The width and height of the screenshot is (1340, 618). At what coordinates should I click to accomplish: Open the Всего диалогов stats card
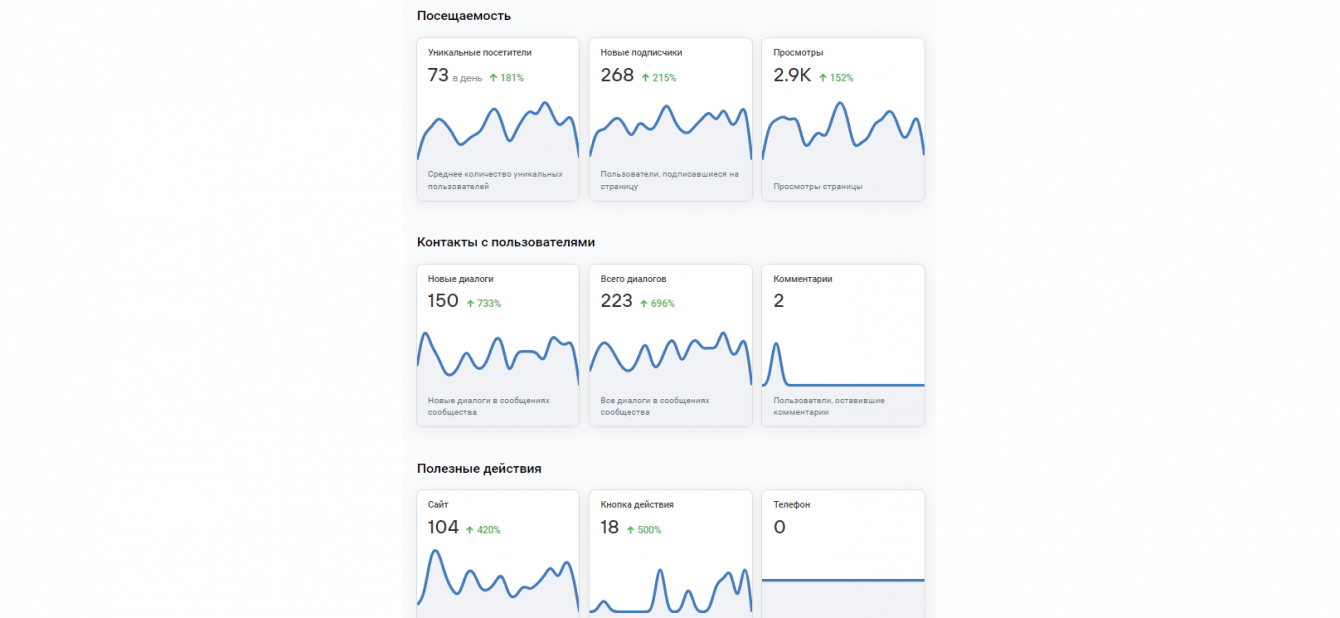pos(671,346)
